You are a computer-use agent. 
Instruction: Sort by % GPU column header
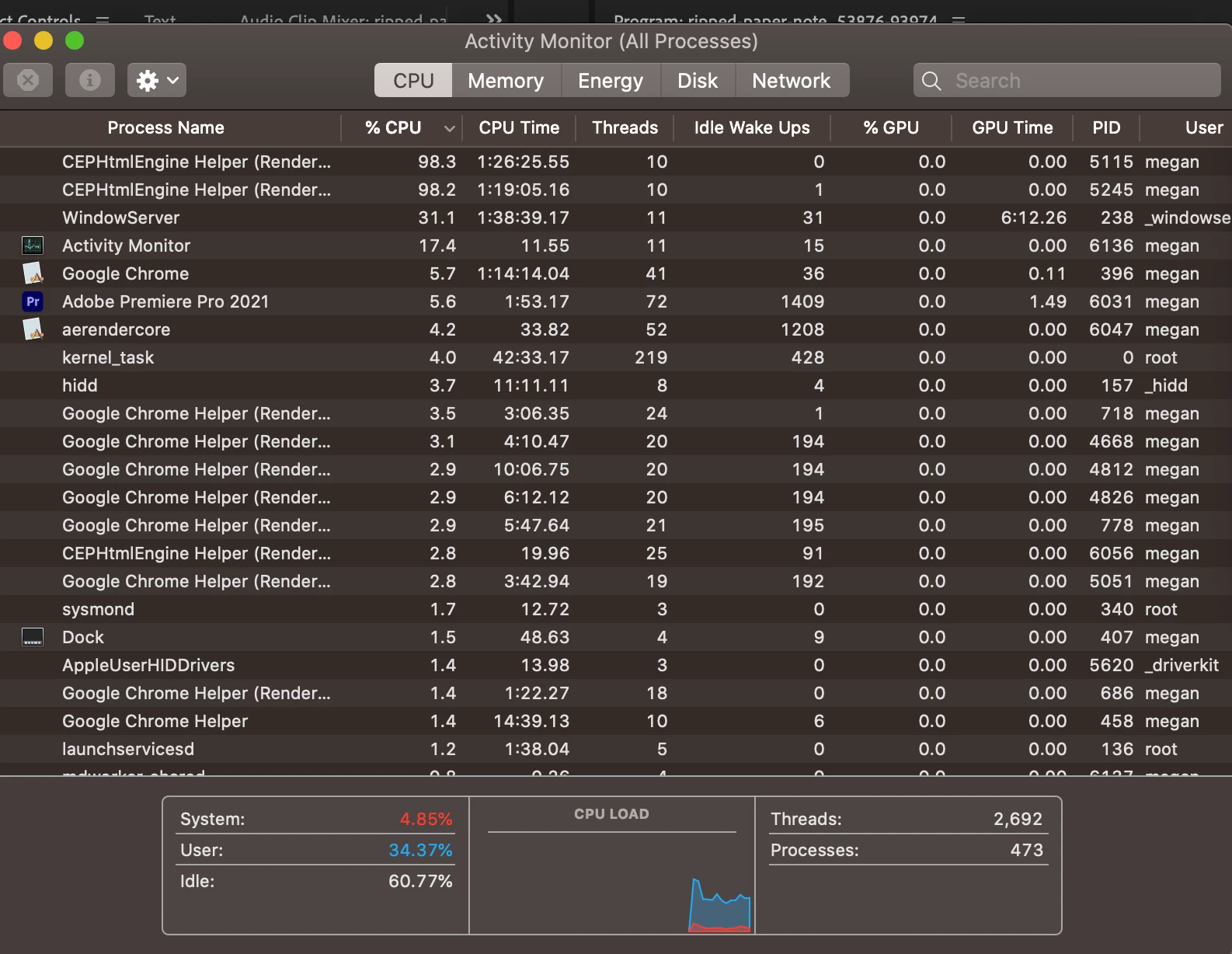click(x=891, y=127)
